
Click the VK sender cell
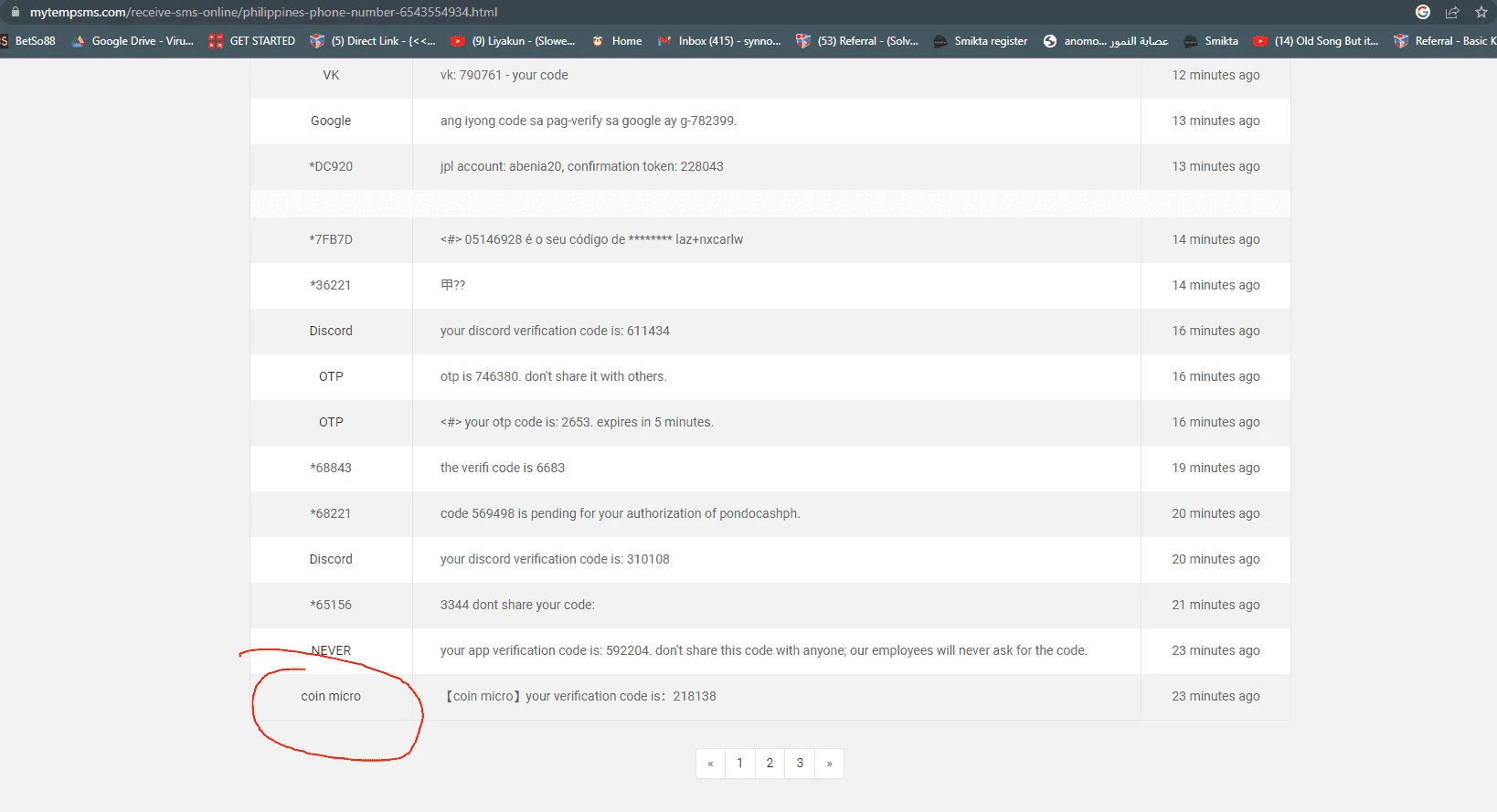point(331,75)
